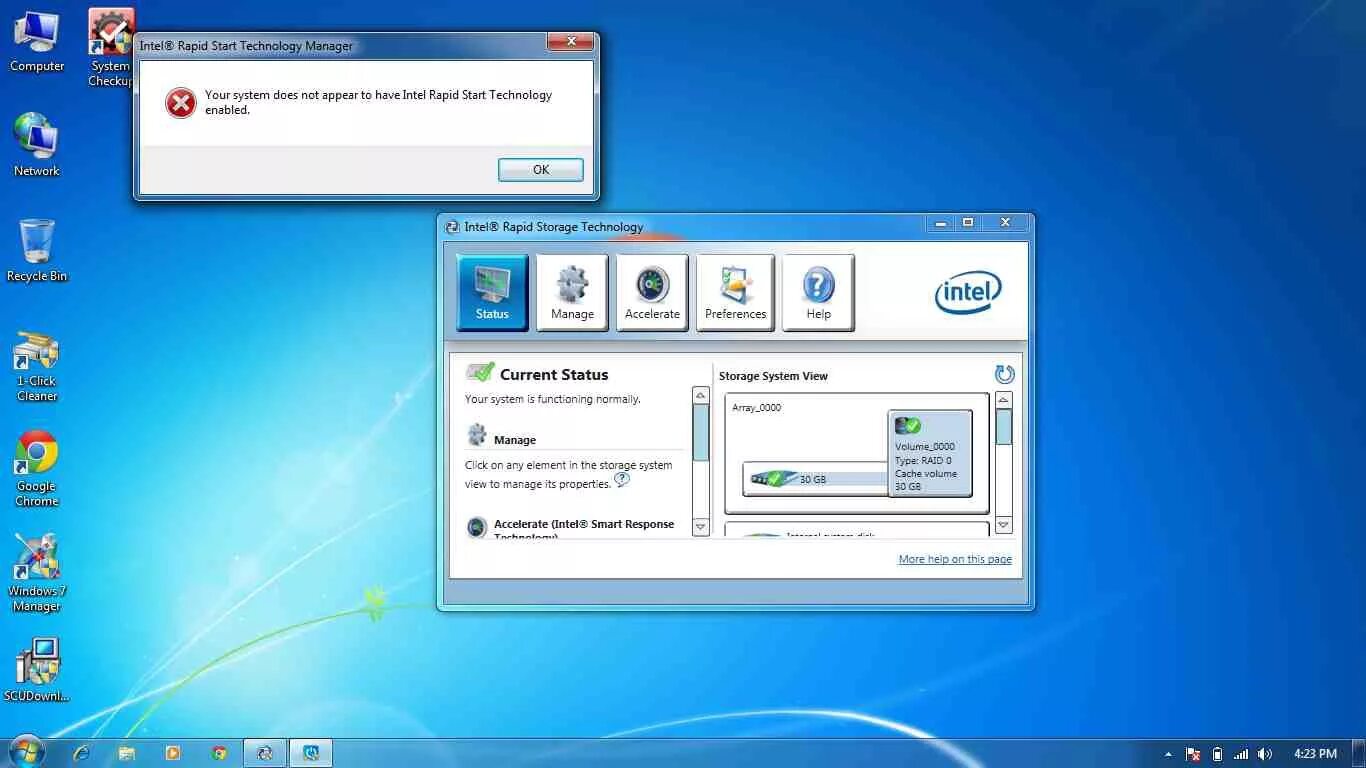Click the Storage System View scroll-down arrow
This screenshot has width=1366, height=768.
(1004, 525)
